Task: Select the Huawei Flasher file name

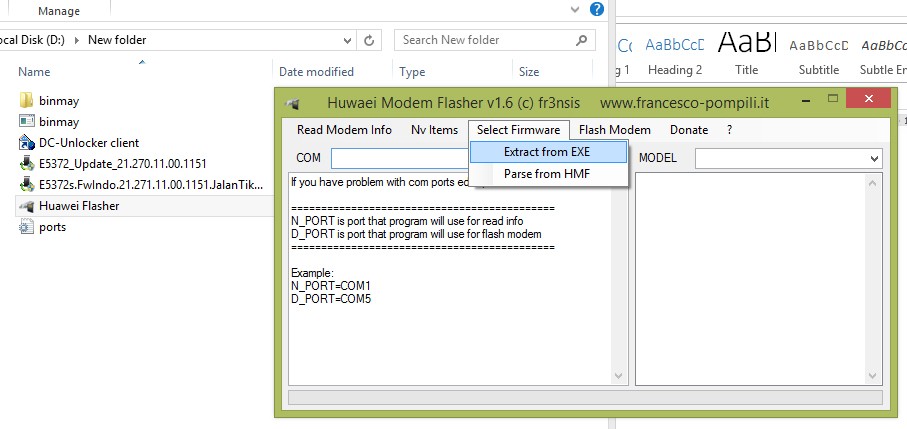Action: [x=79, y=206]
